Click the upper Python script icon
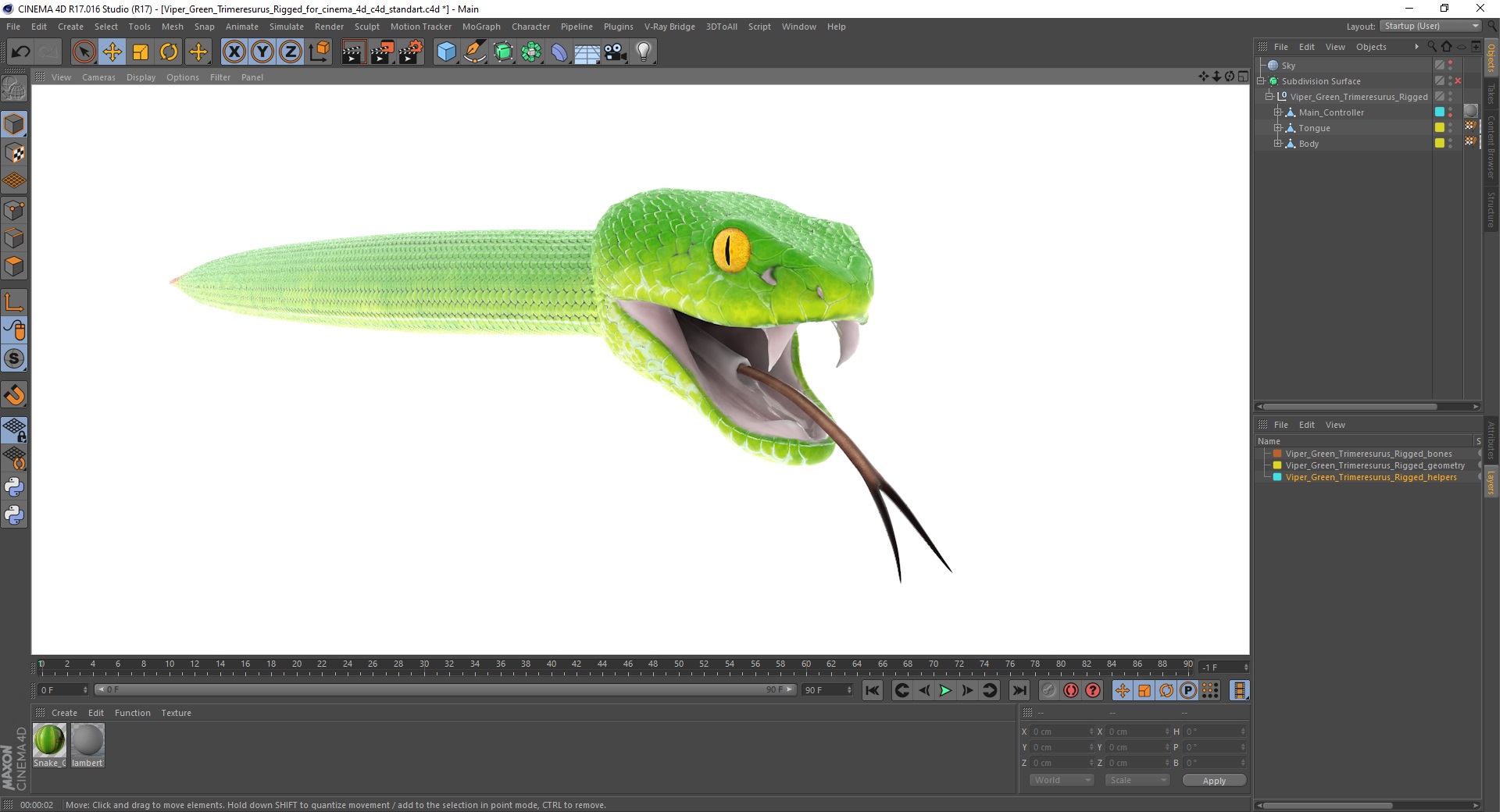 coord(14,487)
